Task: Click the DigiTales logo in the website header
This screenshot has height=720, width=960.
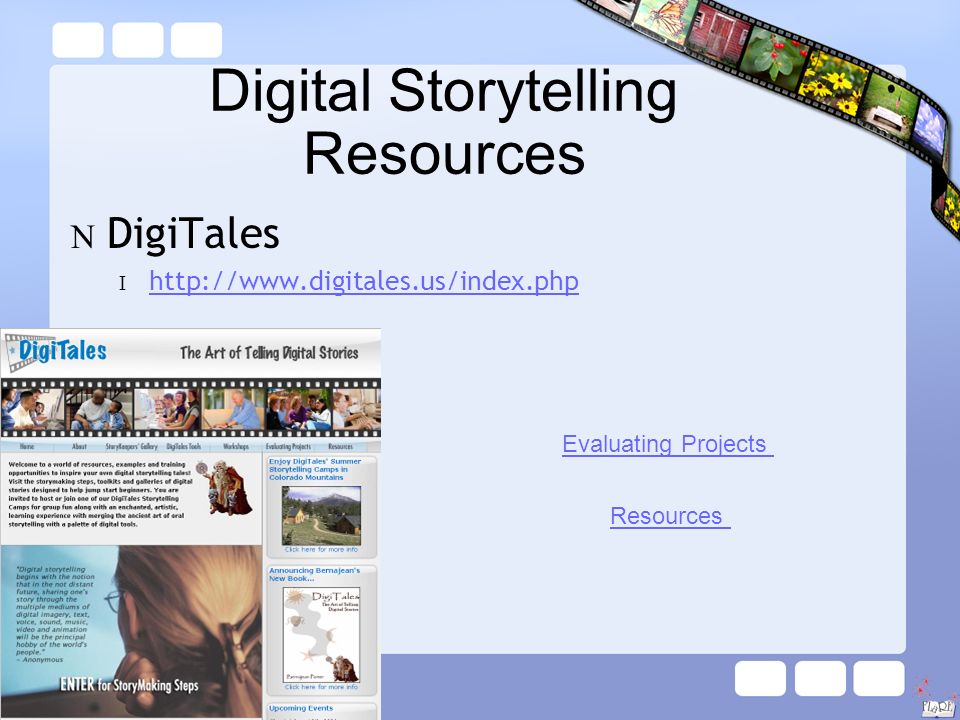Action: point(56,352)
